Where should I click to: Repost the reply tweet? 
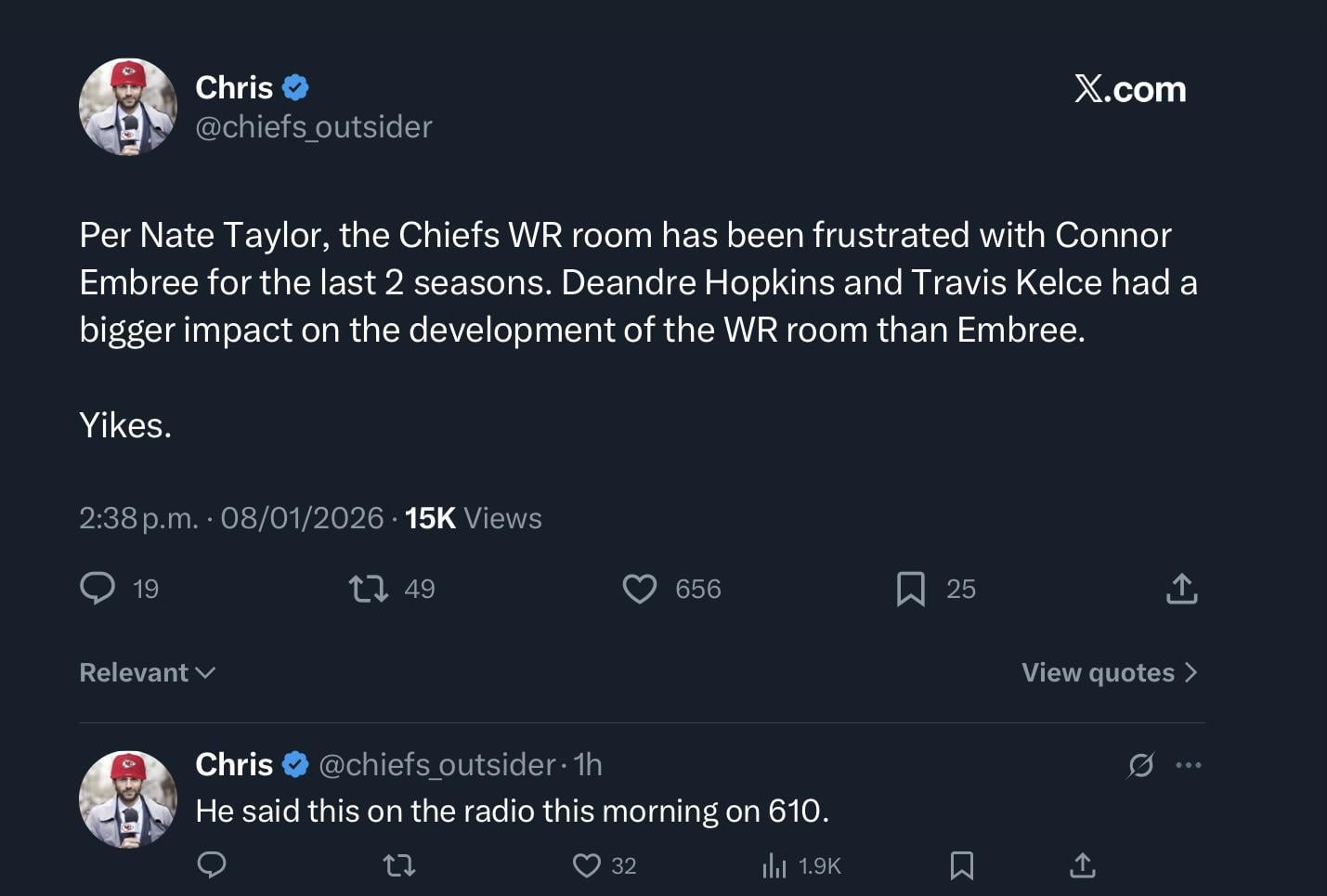[x=398, y=864]
